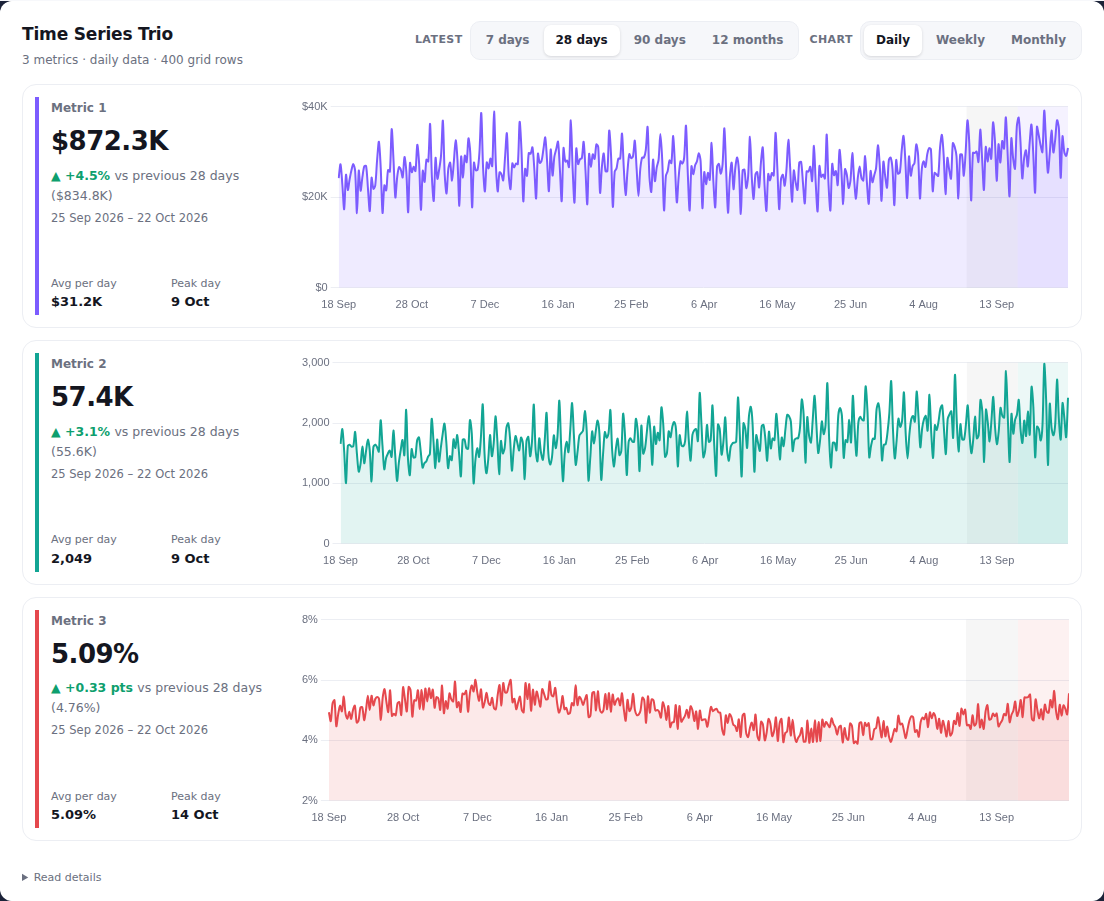Click the 8% axis label
Viewport: 1104px width, 901px height.
point(310,619)
